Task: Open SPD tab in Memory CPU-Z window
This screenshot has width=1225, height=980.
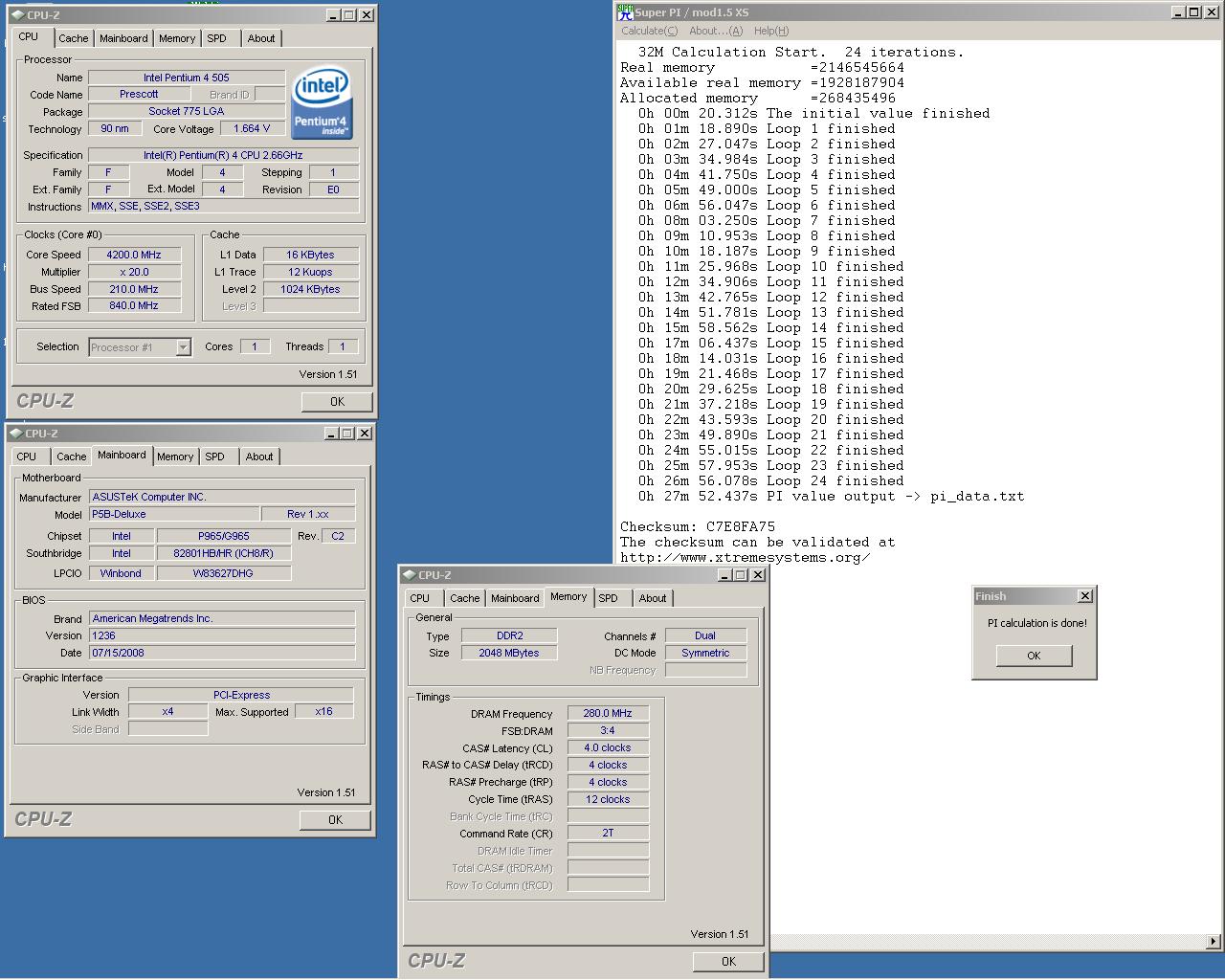Action: pyautogui.click(x=609, y=598)
